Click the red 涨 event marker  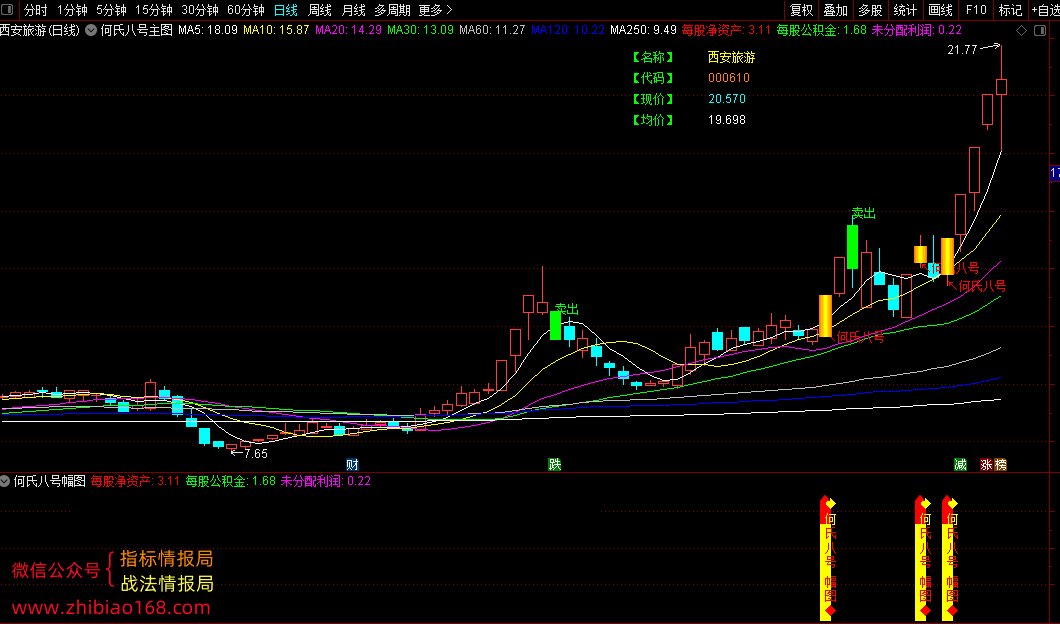(987, 464)
